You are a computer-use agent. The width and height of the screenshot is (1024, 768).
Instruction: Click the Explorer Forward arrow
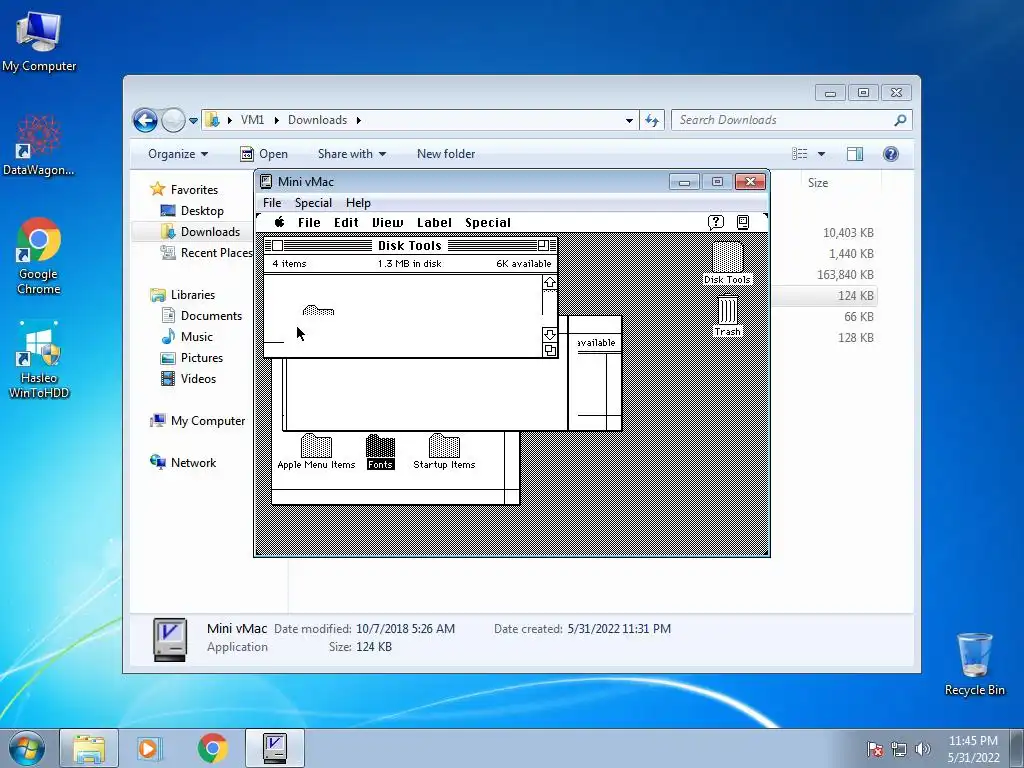point(173,120)
